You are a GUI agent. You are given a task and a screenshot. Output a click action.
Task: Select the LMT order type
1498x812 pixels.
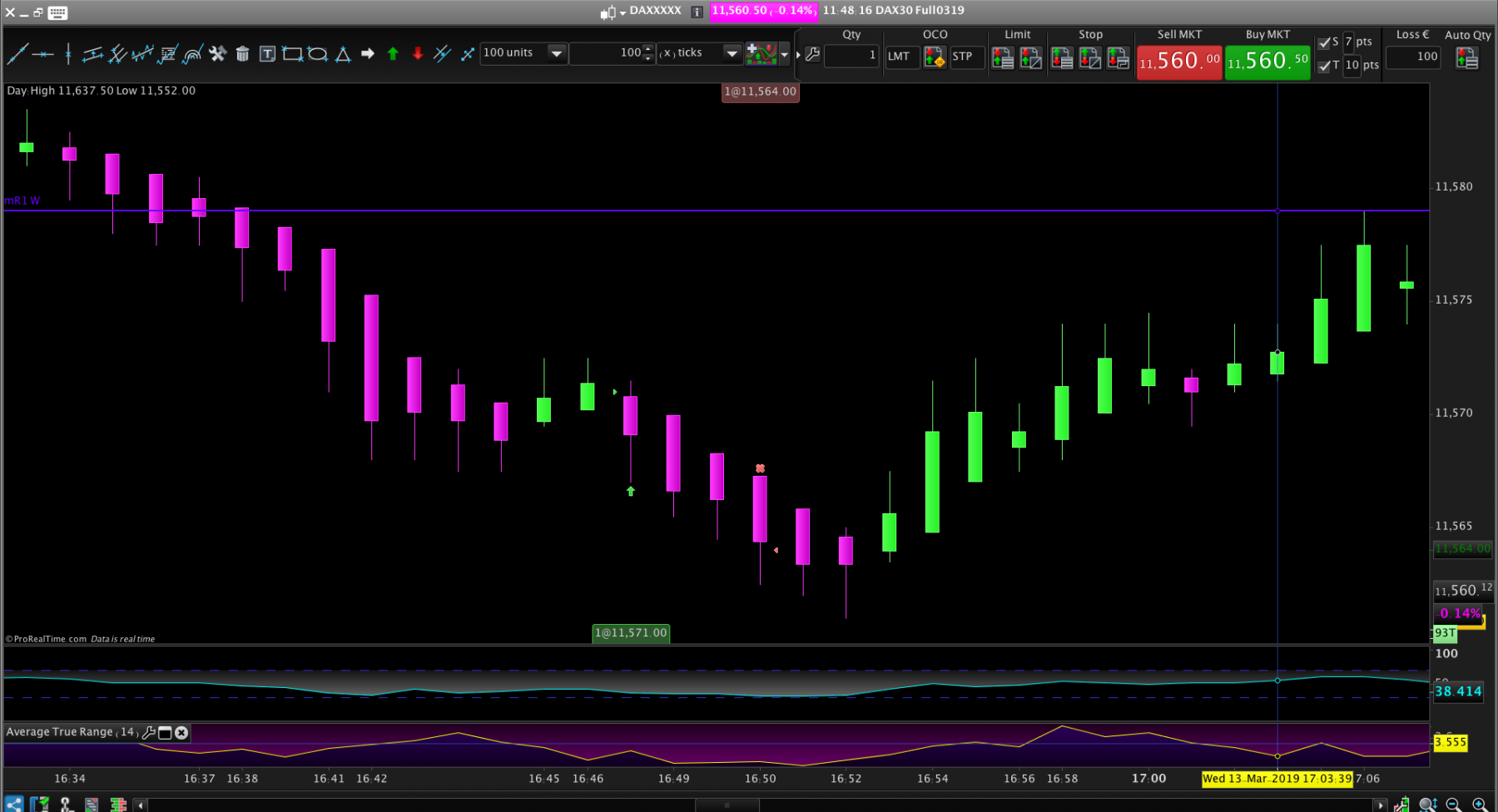click(x=901, y=57)
